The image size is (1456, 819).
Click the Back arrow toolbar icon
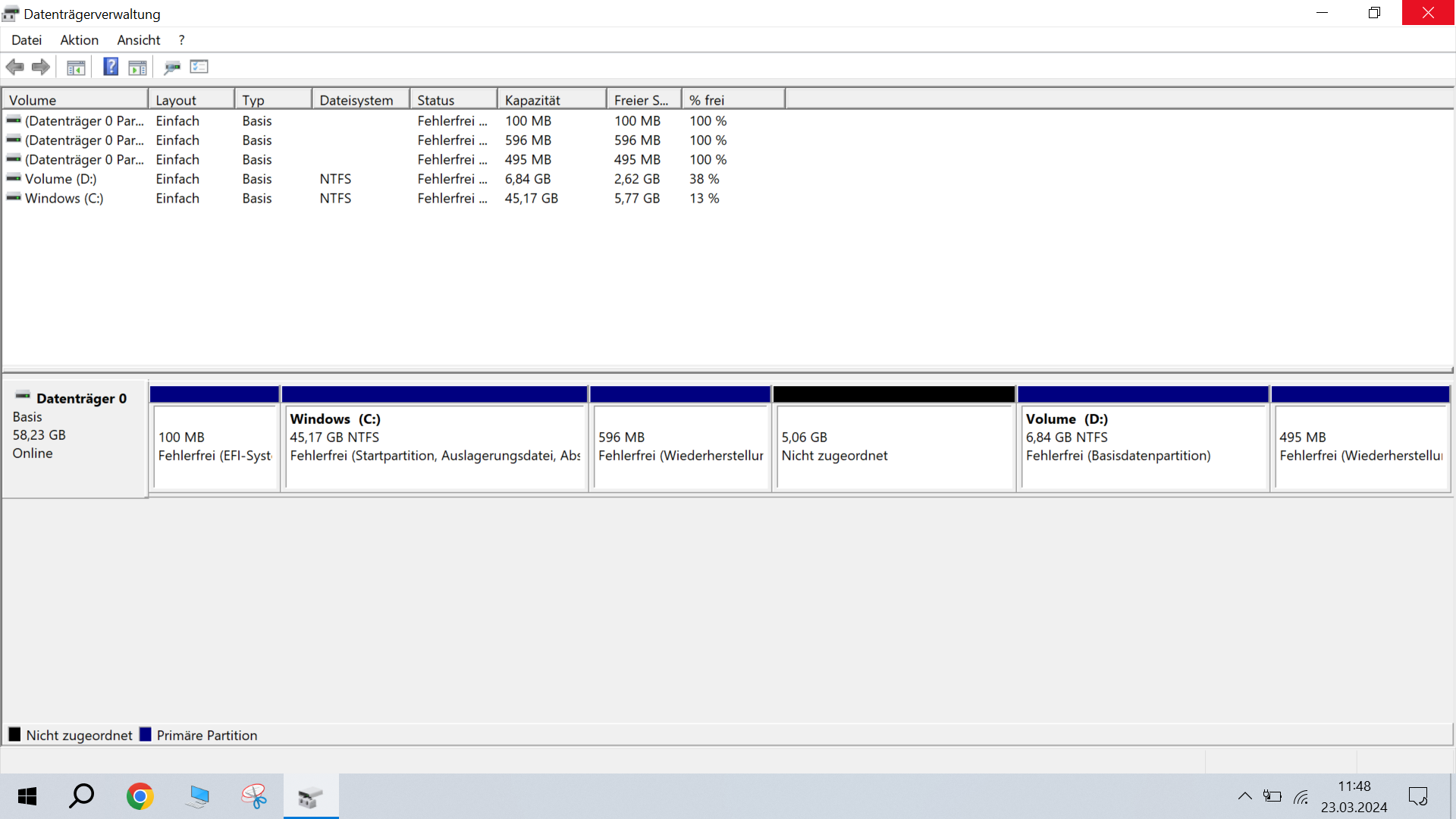(14, 67)
